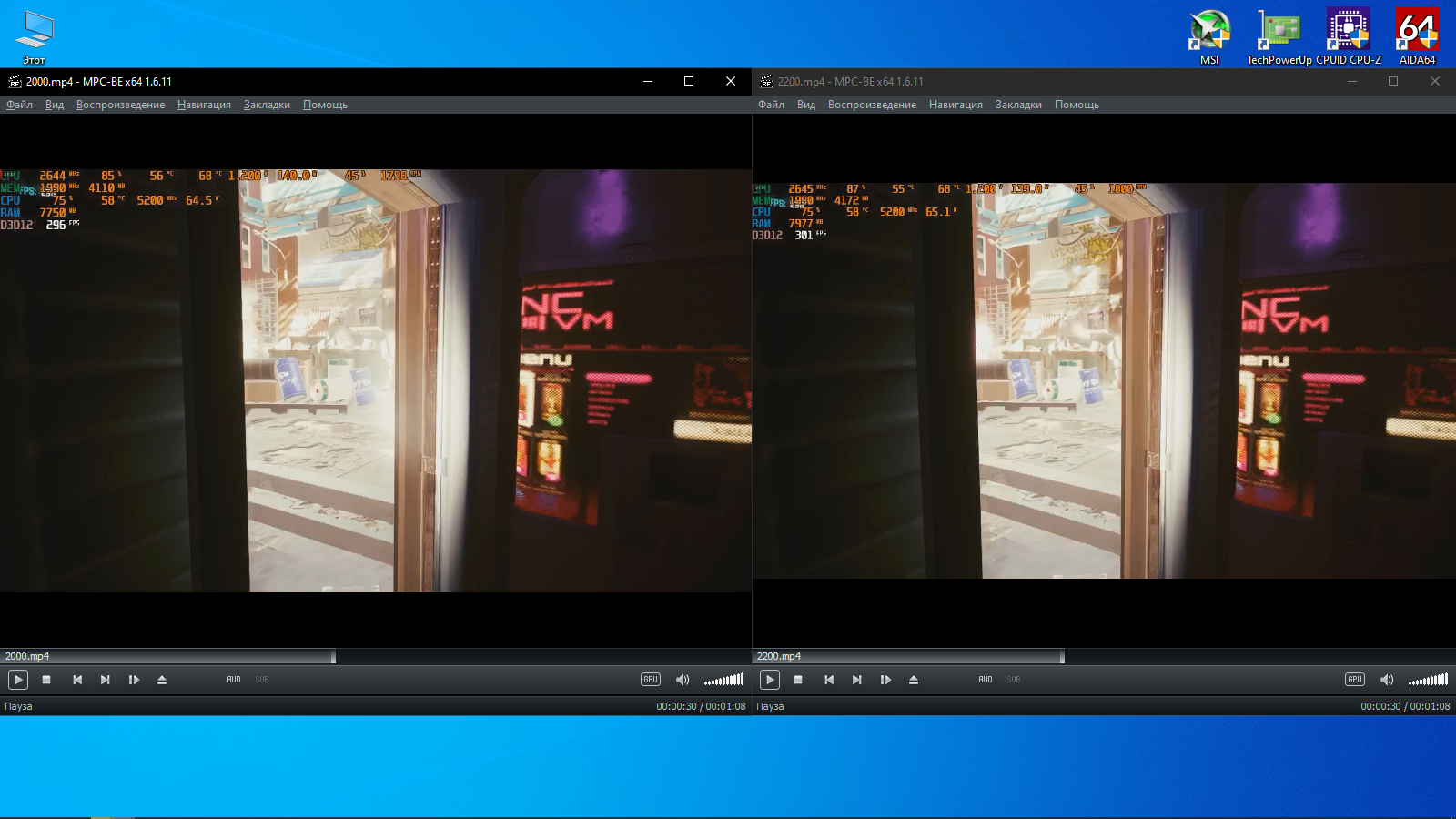Click the eject/open icon in 2000.mp4 player
The width and height of the screenshot is (1456, 819).
(x=162, y=680)
